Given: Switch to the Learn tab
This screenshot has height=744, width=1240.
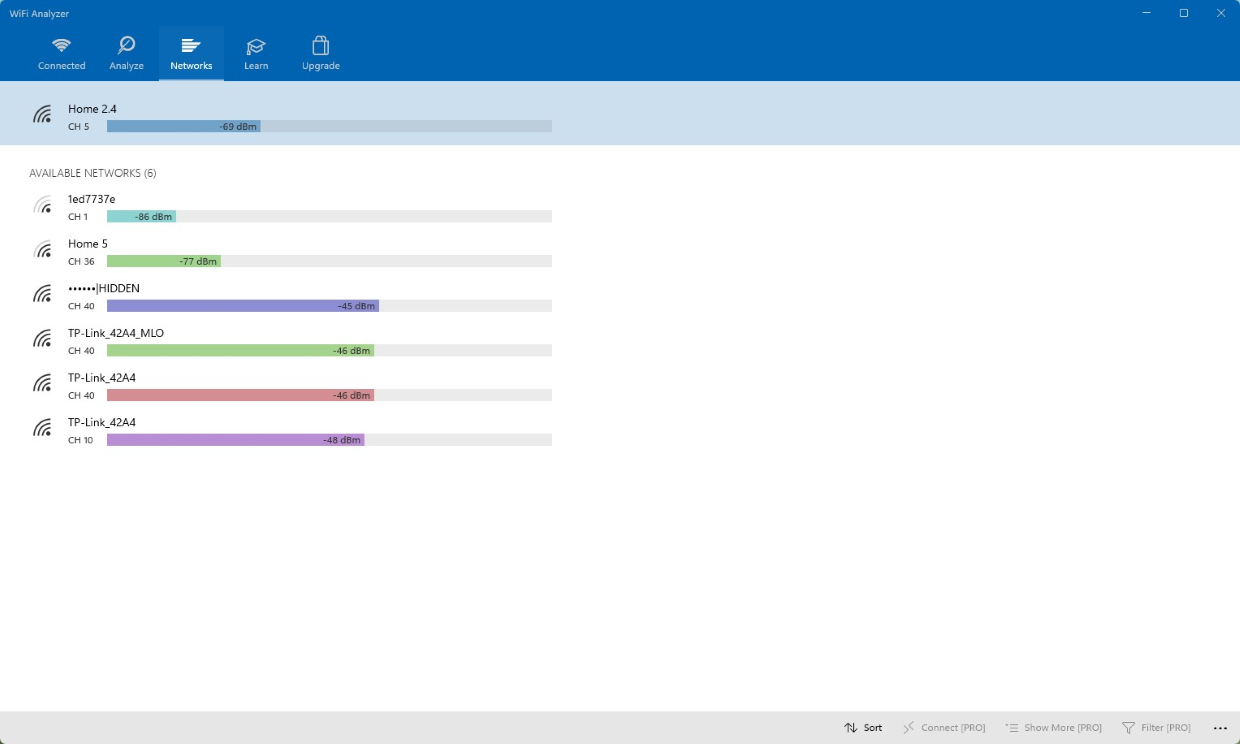Looking at the screenshot, I should (x=256, y=52).
